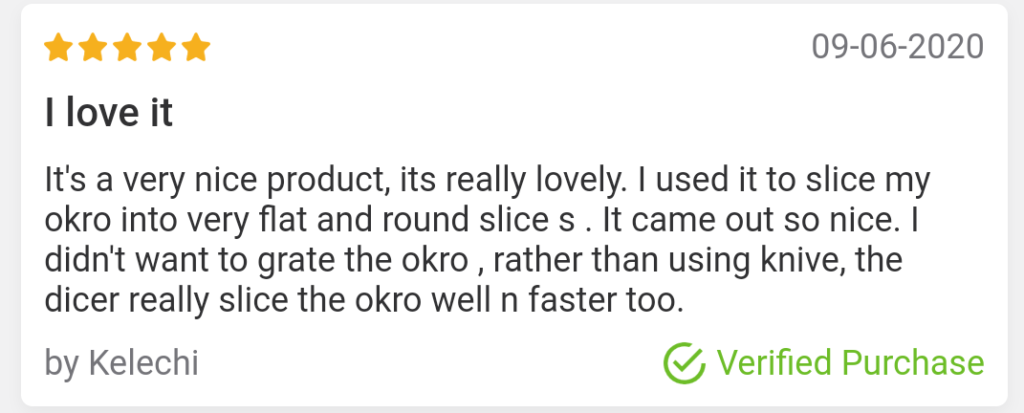Click the first gold rating star
Image resolution: width=1024 pixels, height=413 pixels.
58,47
